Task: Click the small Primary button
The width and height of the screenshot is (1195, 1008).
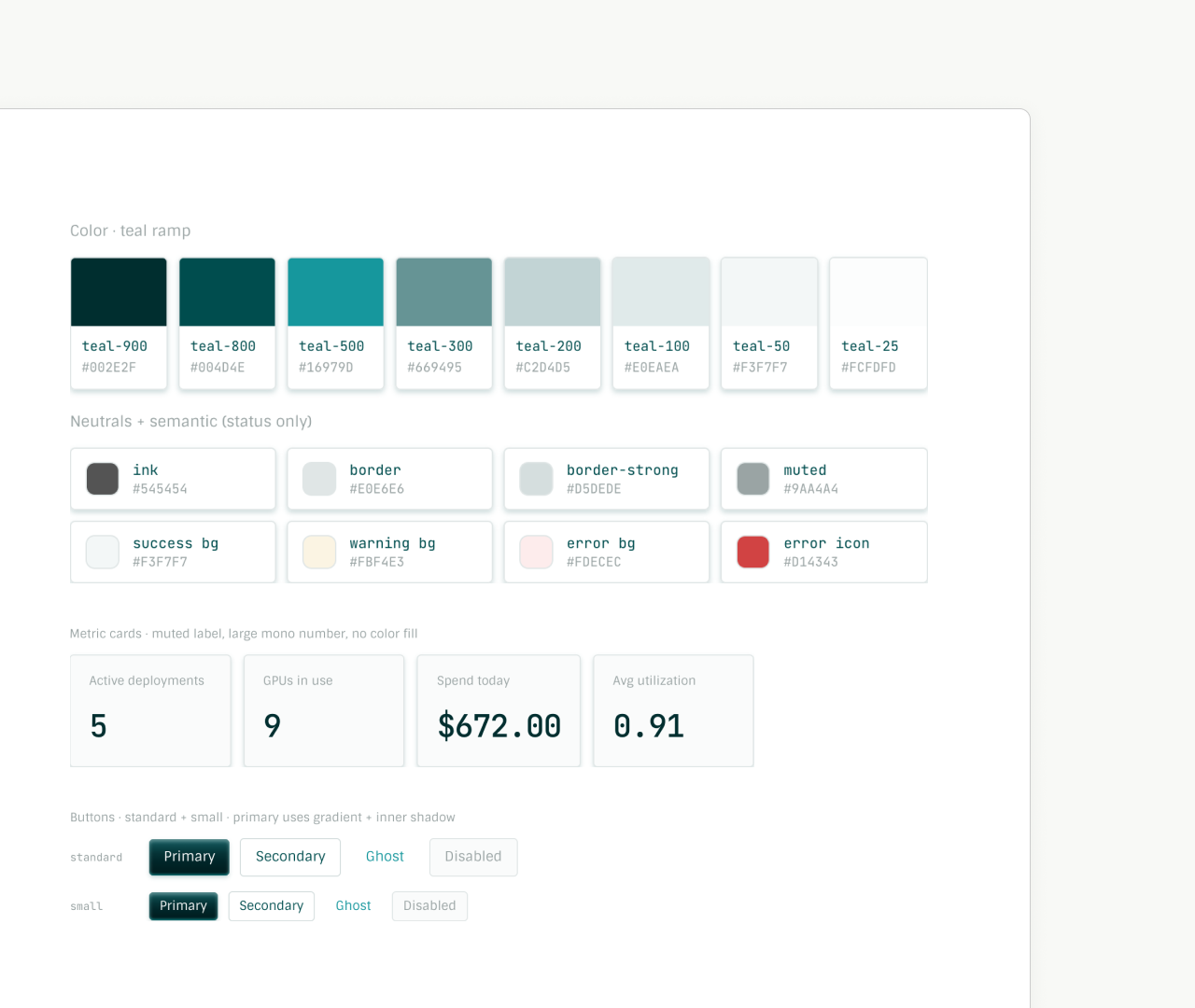Action: click(184, 906)
